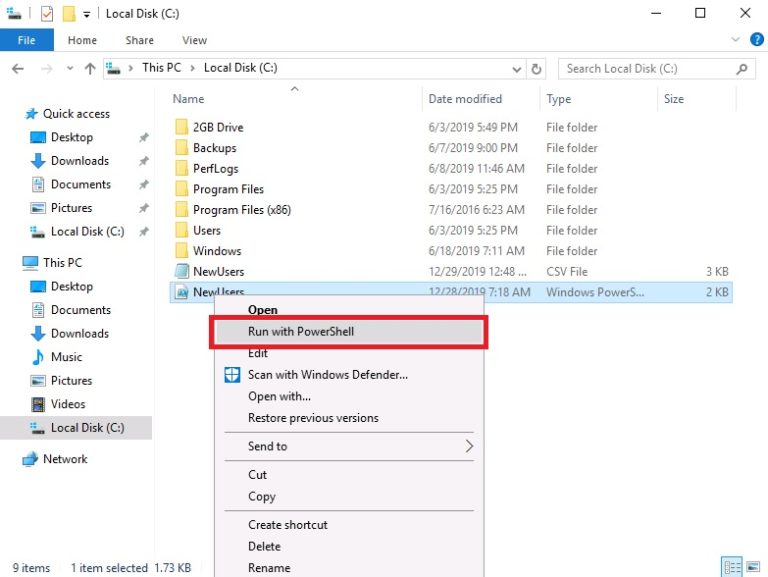The image size is (768, 577).
Task: Open the Program Files (x86) folder
Action: [241, 210]
